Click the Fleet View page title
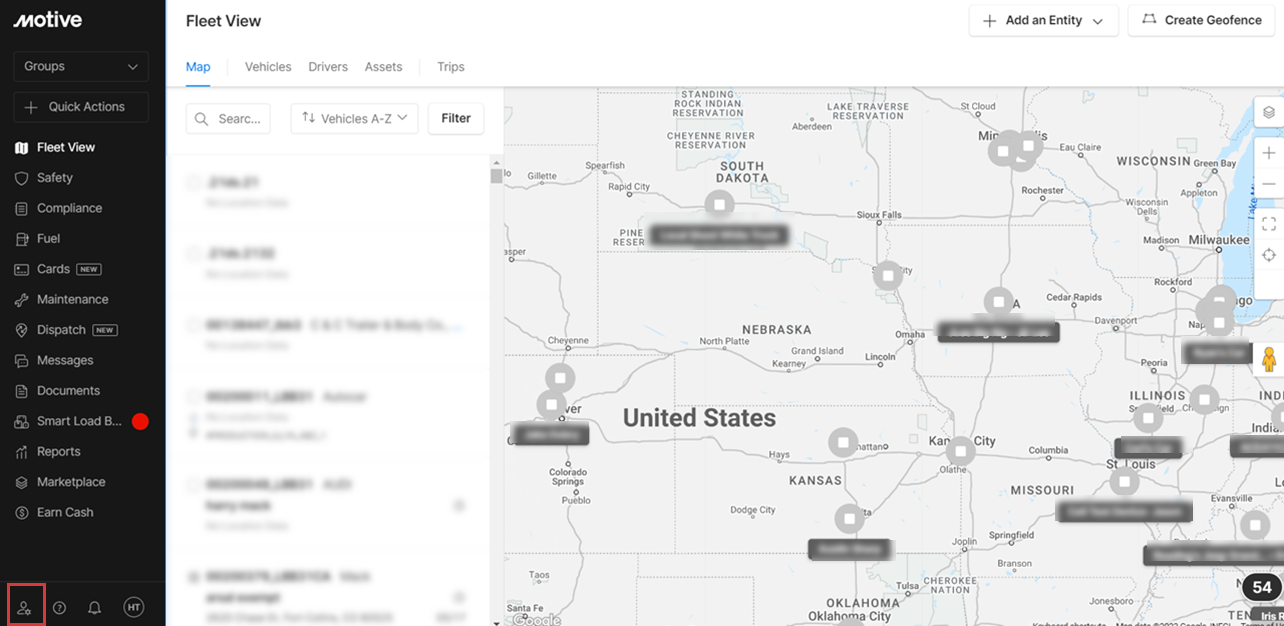 click(223, 20)
